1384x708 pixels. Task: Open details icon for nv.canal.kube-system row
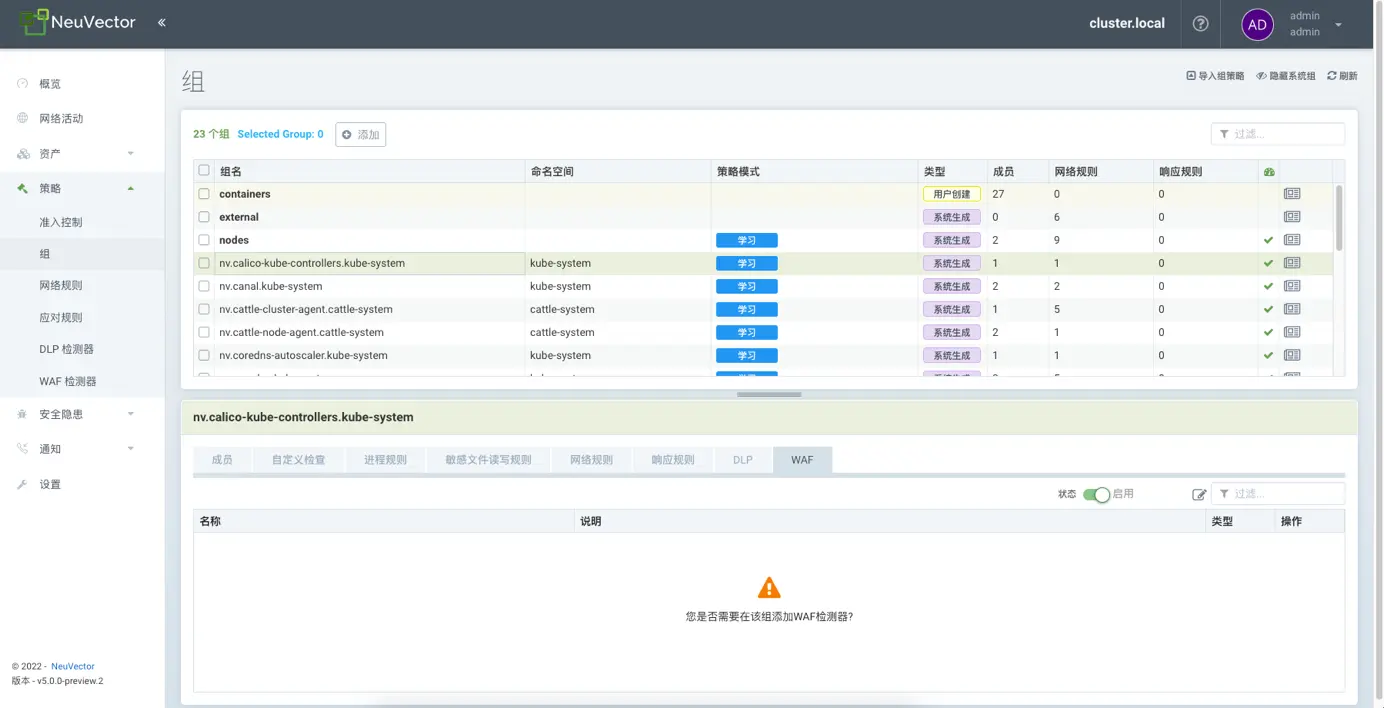(x=1292, y=286)
